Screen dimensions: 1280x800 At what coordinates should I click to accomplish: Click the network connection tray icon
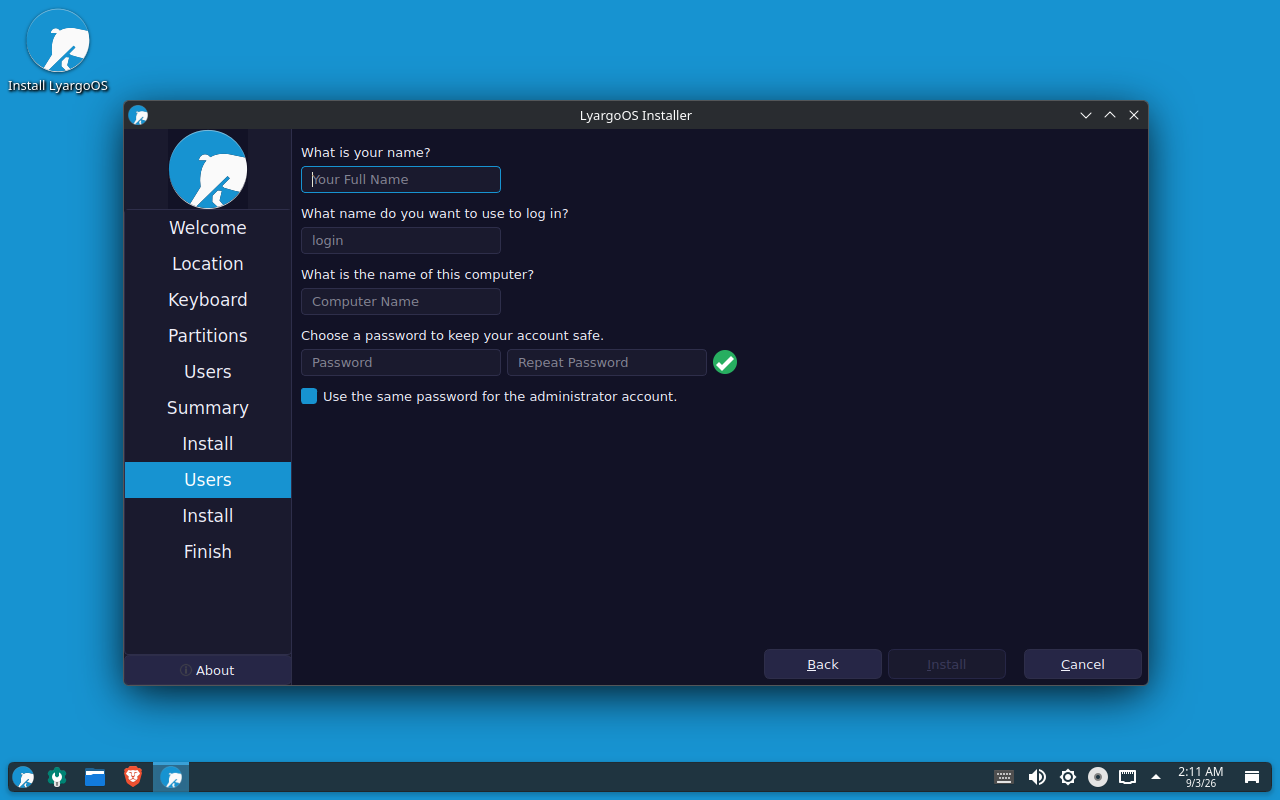pyautogui.click(x=1127, y=777)
